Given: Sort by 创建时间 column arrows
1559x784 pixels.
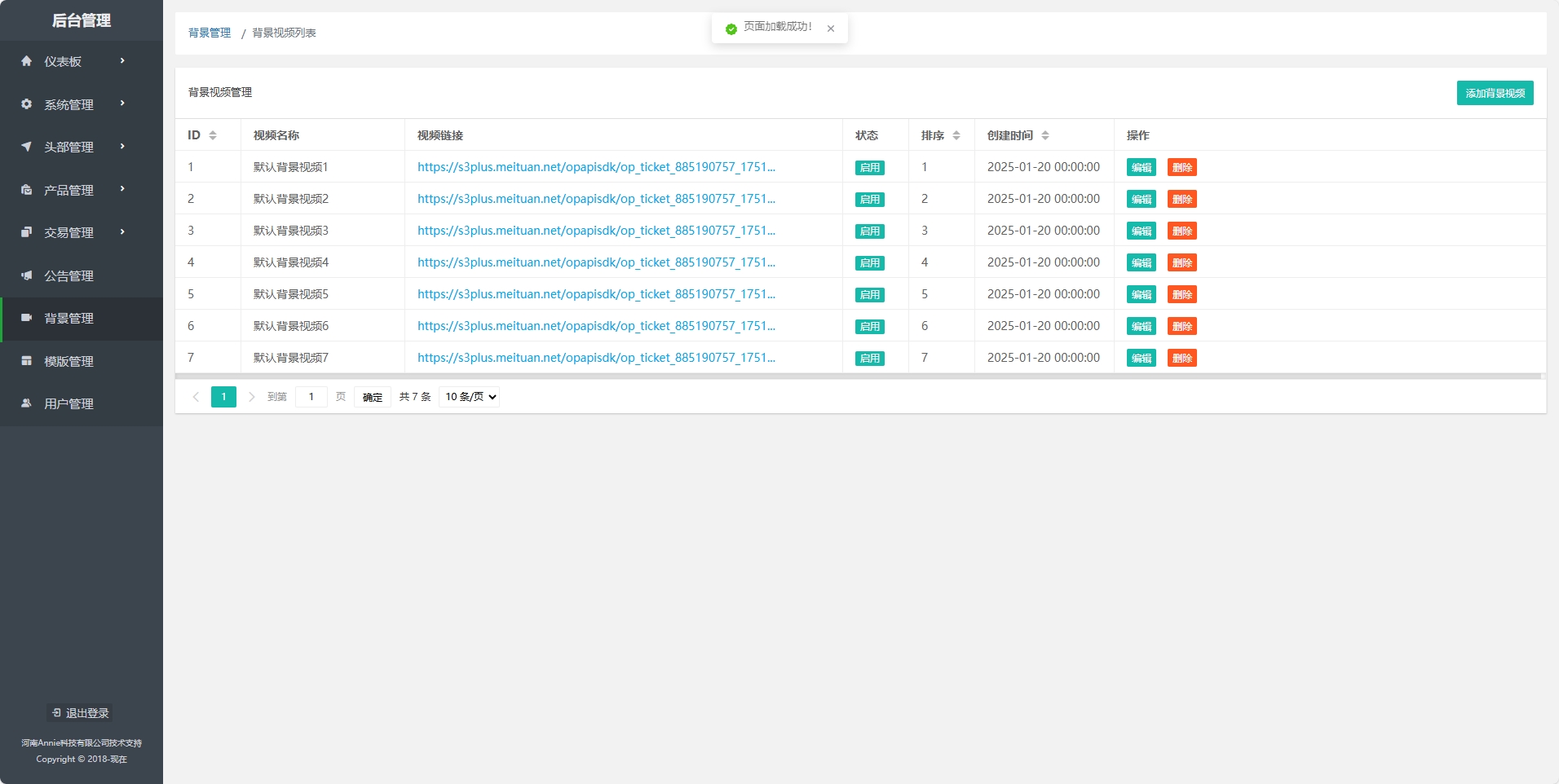Looking at the screenshot, I should (x=1045, y=135).
